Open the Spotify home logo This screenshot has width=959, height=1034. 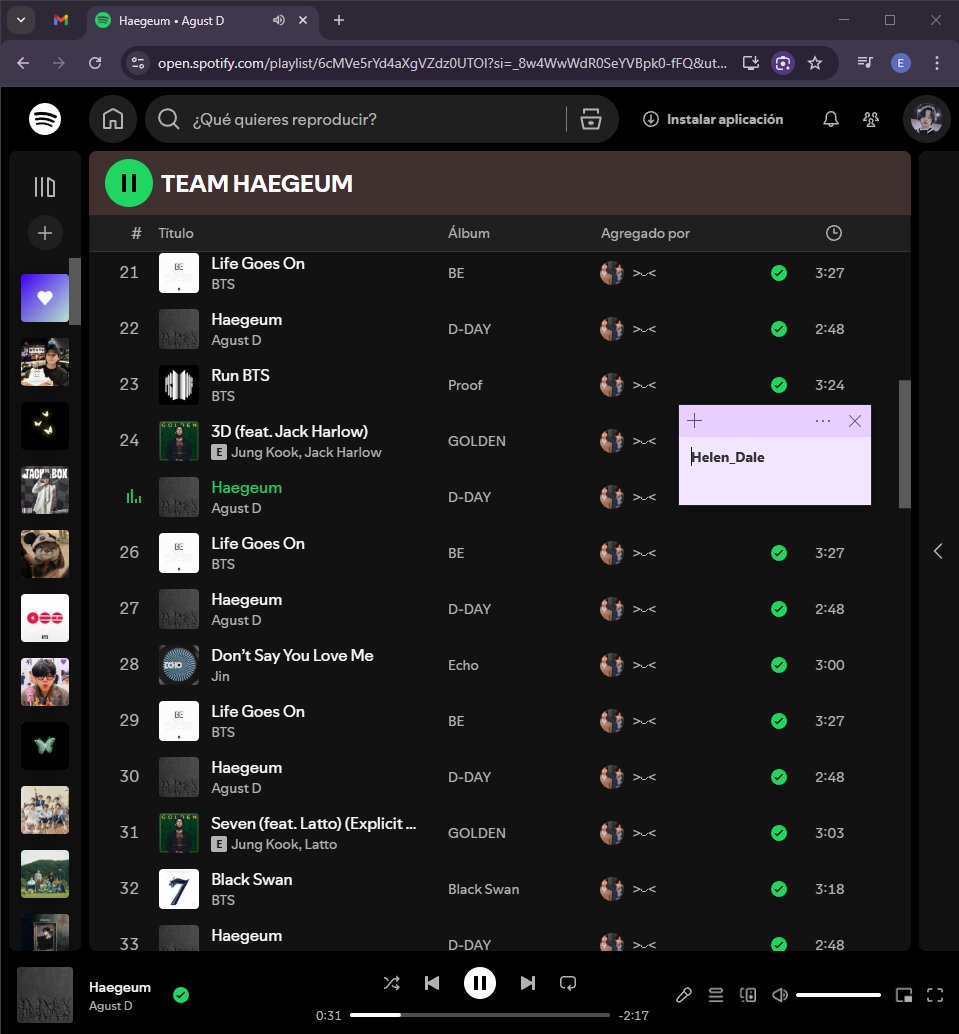pos(45,119)
